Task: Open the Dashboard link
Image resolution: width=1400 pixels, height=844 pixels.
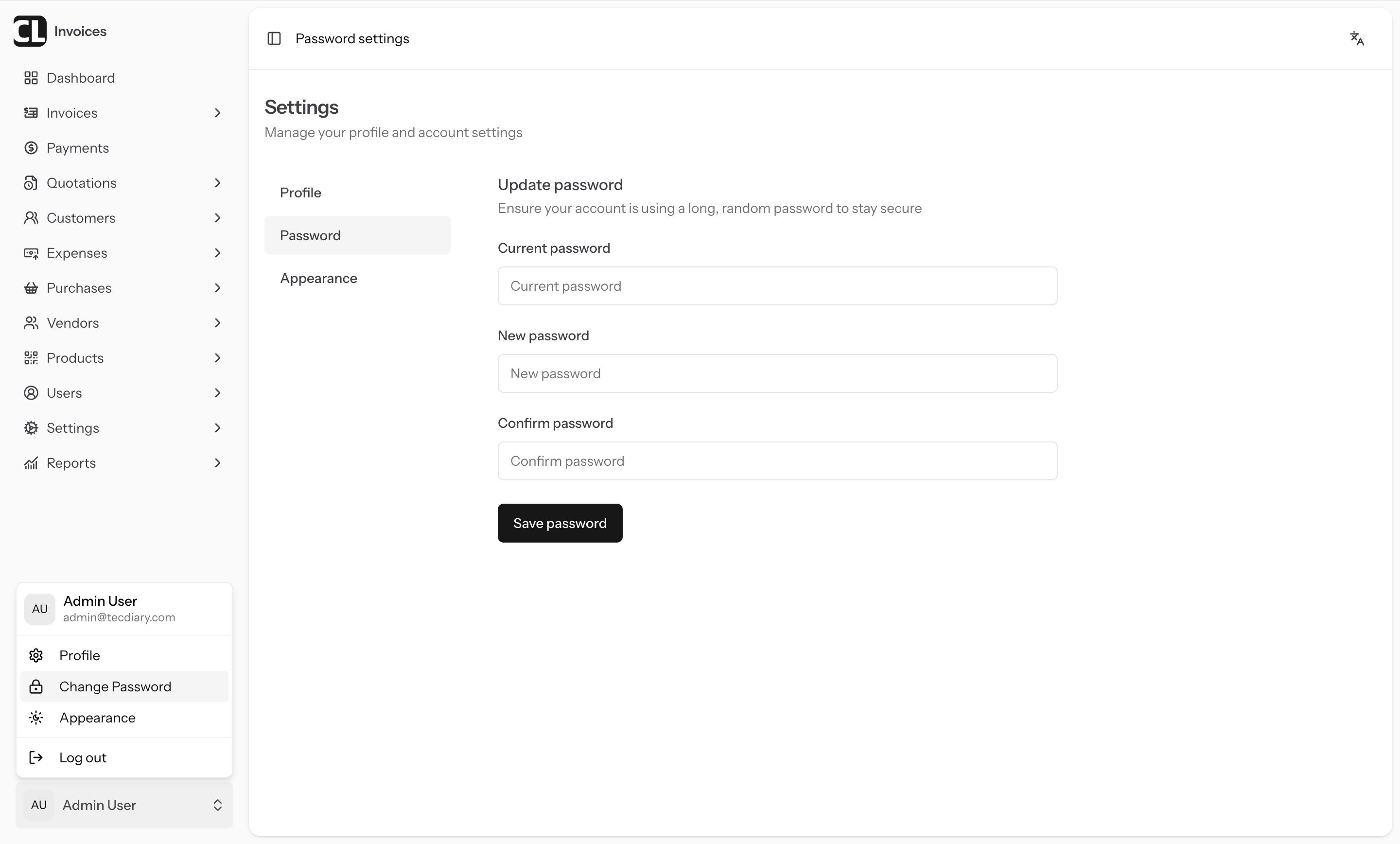Action: point(124,78)
